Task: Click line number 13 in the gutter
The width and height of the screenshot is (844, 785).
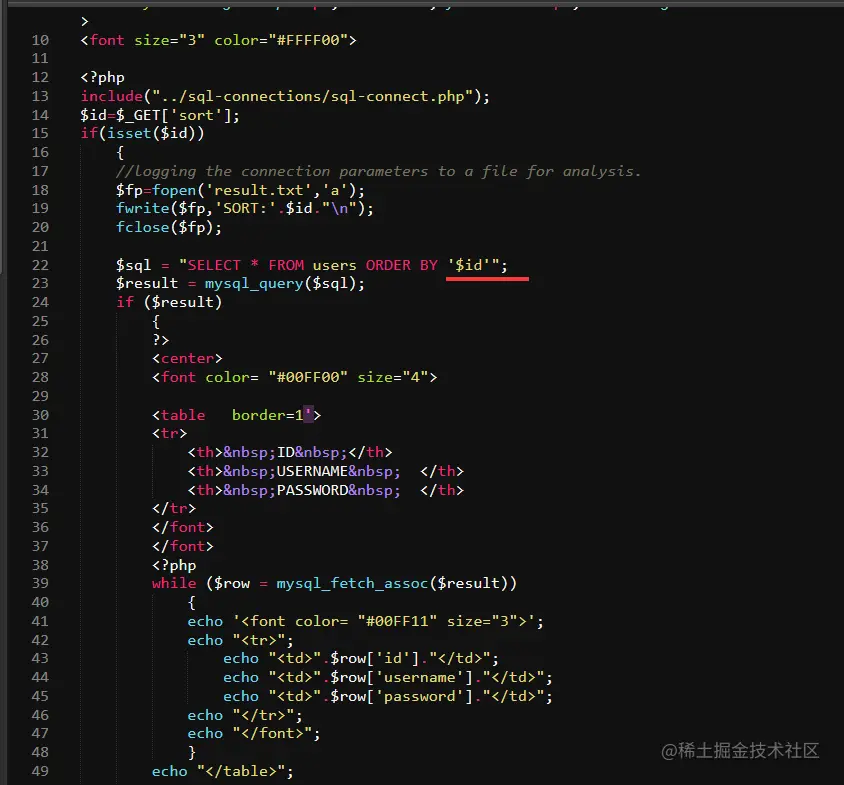Action: pos(40,96)
